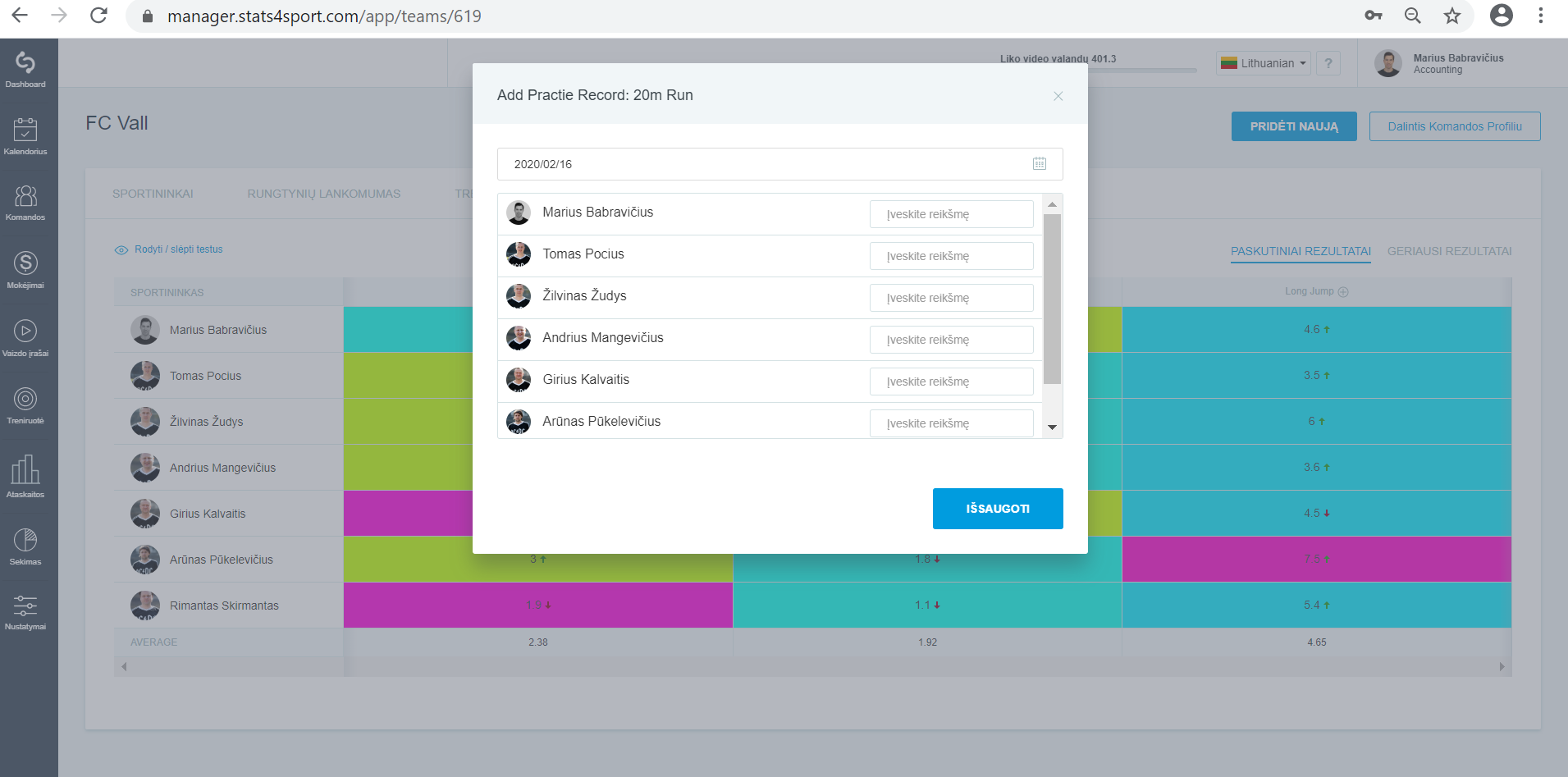The height and width of the screenshot is (777, 1568).
Task: Open Chrome three-dot menu
Action: point(1540,16)
